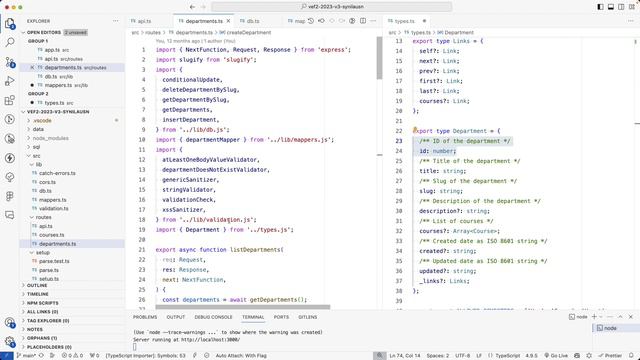Open the notifications bell in status bar
640x360 pixels.
(631, 356)
